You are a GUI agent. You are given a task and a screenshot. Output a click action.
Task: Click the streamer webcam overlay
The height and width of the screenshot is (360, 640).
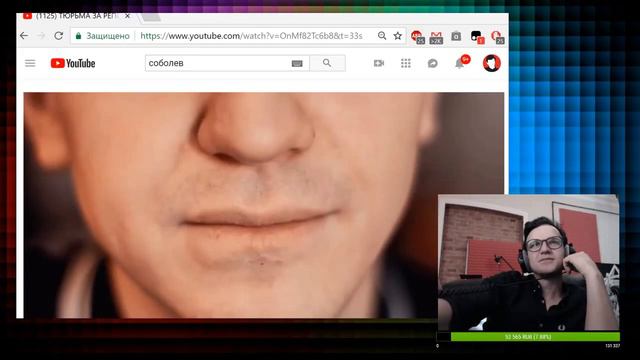coord(529,262)
